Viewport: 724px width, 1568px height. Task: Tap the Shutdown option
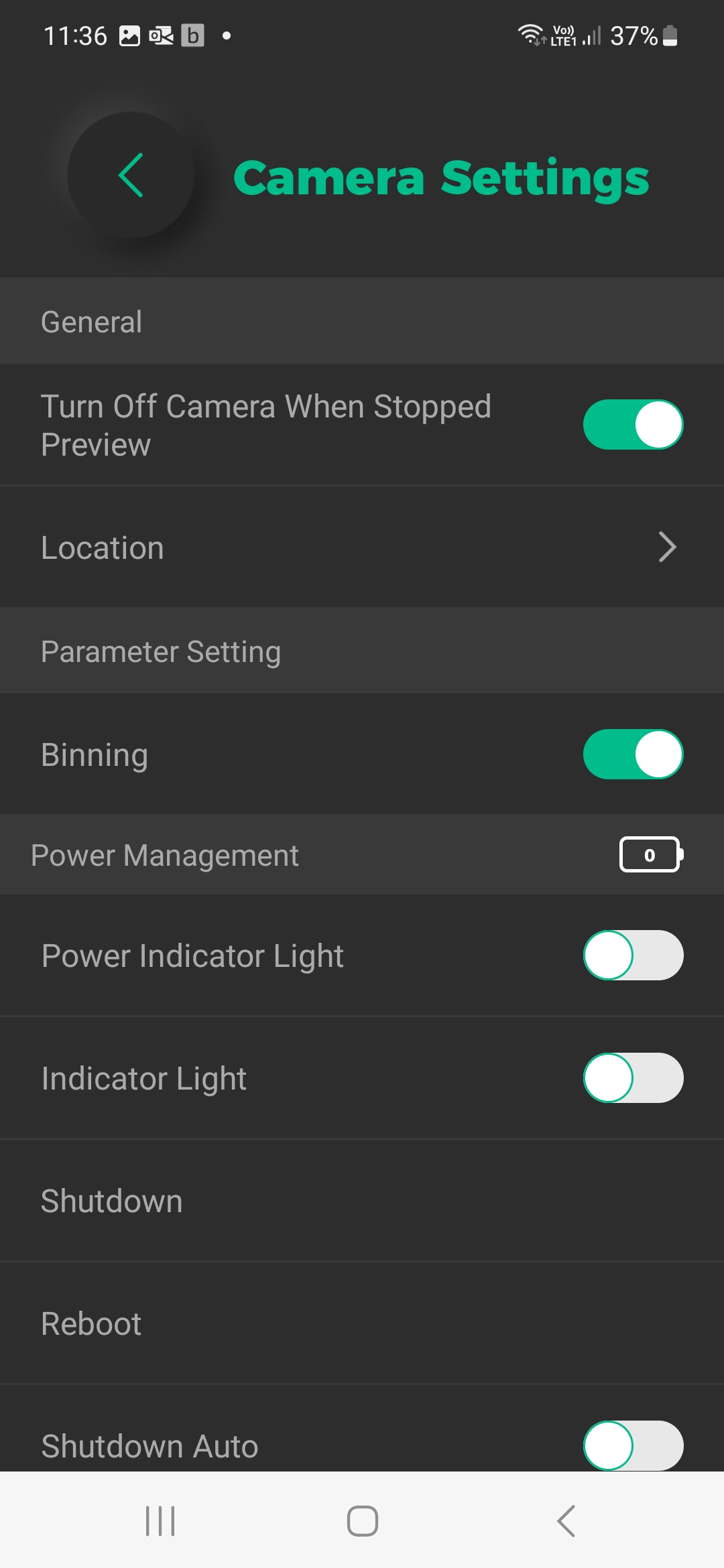[x=112, y=1201]
